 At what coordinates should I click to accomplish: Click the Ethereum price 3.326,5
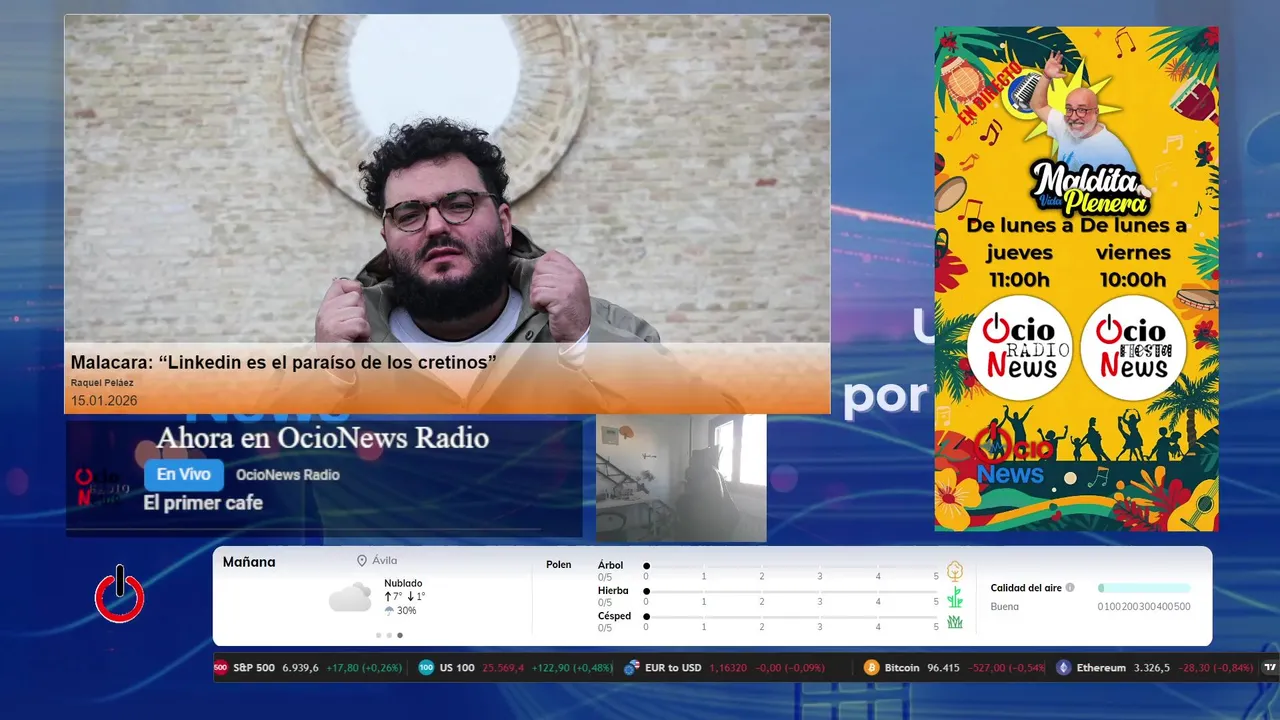point(1152,668)
